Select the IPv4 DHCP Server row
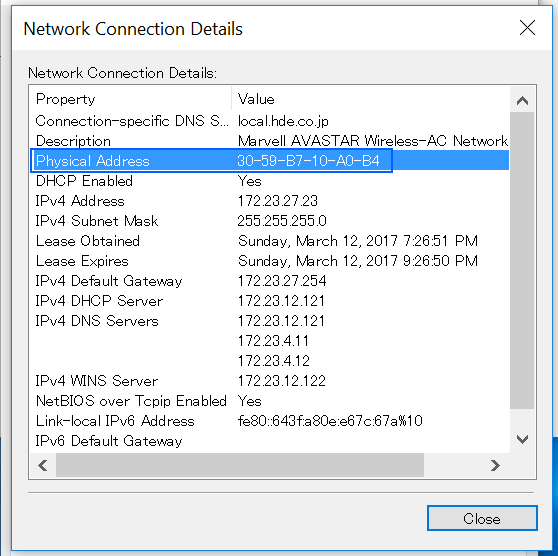558x556 pixels. (x=270, y=301)
